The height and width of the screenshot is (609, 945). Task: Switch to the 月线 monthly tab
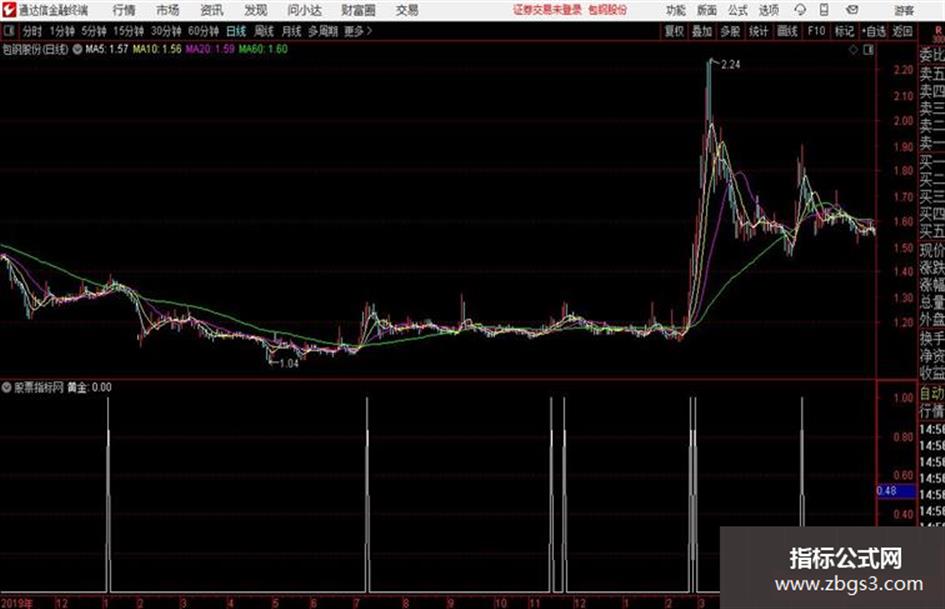pos(292,31)
